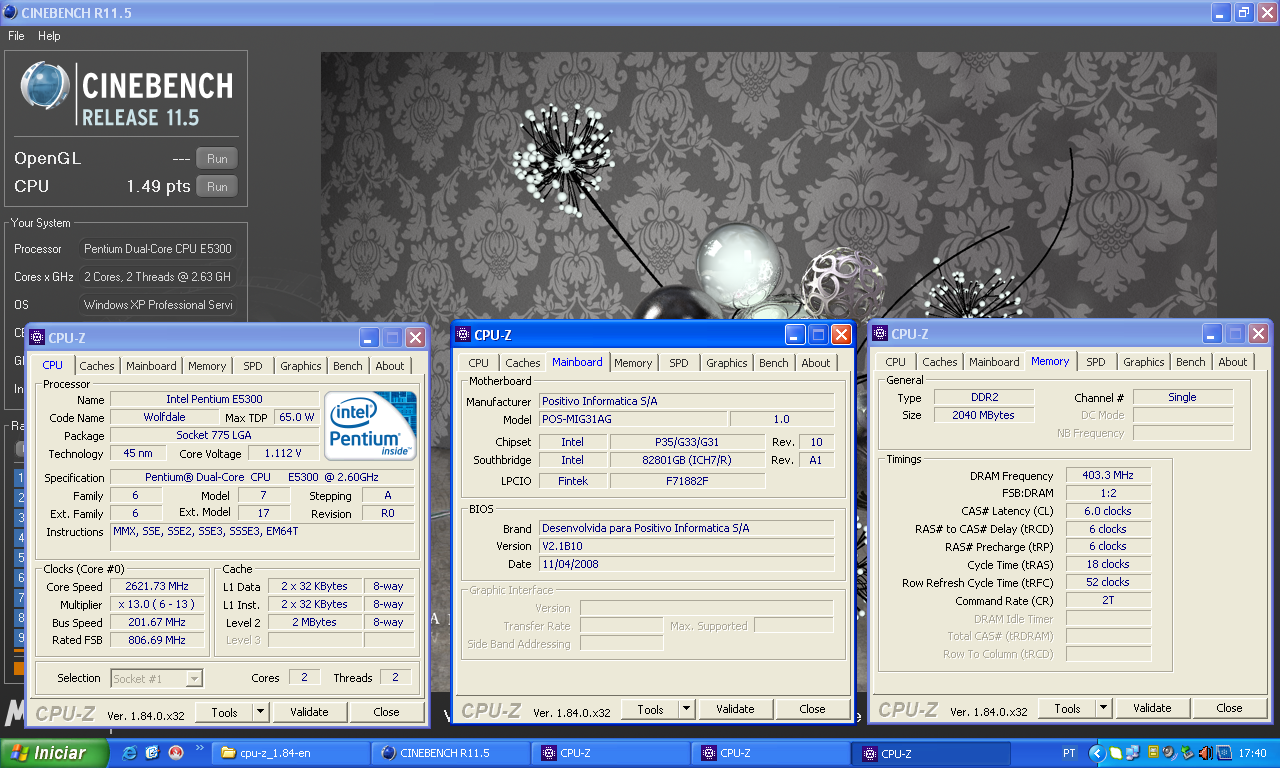Click the Rated FSB 806.69 MHz value
Viewport: 1280px width, 768px height.
point(157,640)
